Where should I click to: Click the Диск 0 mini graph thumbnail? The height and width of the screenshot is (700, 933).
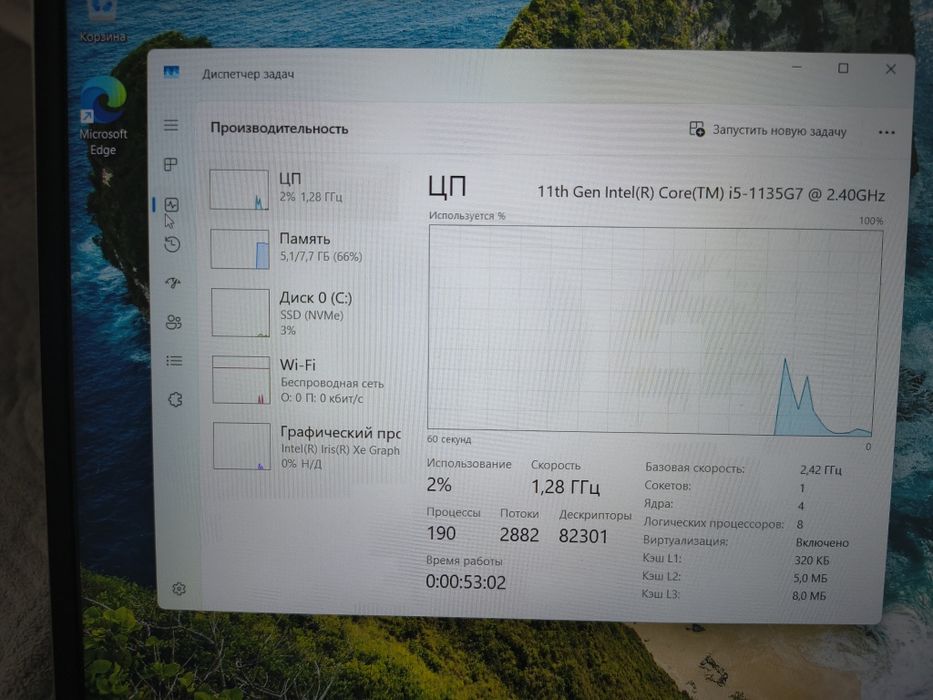[x=240, y=312]
